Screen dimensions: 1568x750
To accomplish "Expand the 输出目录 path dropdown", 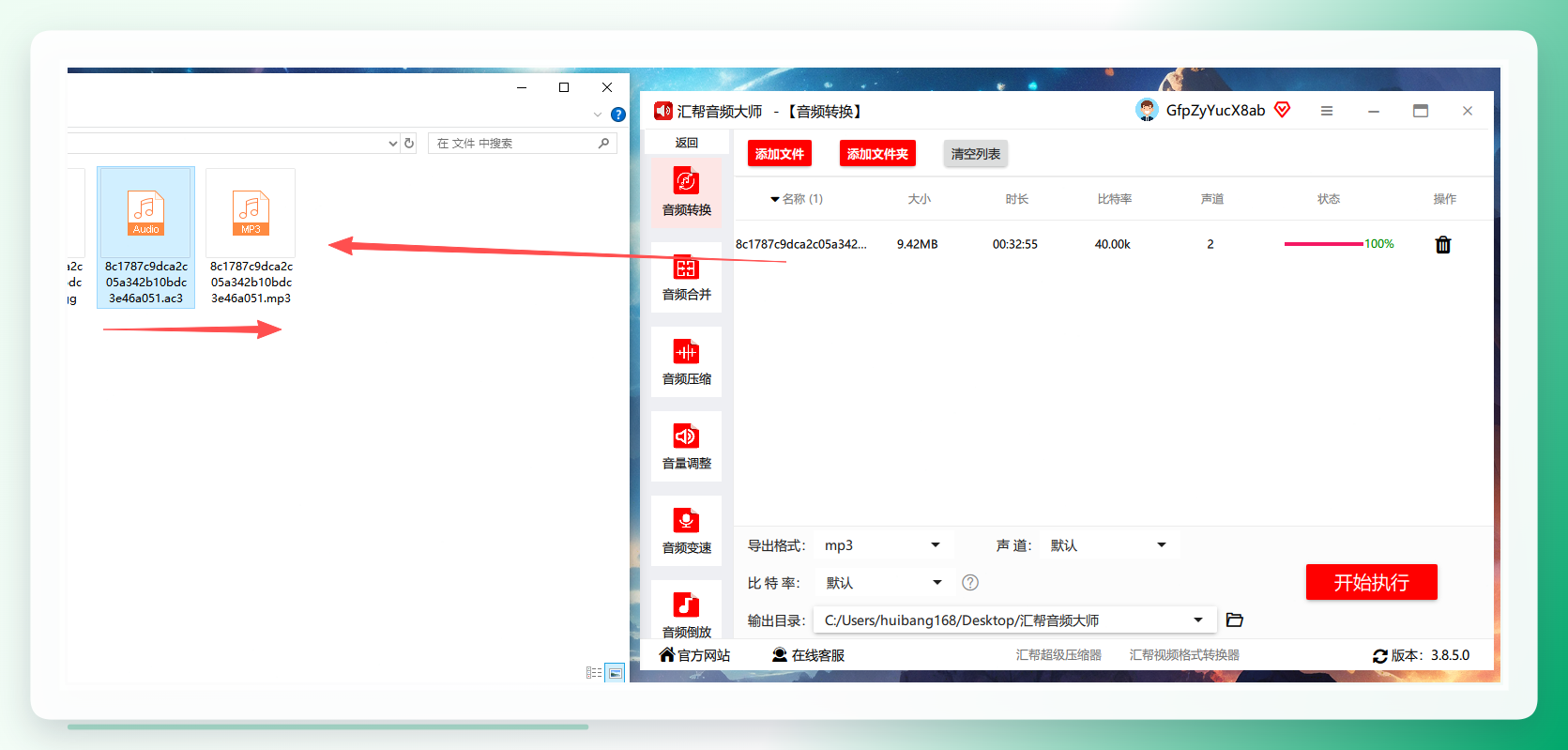I will coord(1198,620).
